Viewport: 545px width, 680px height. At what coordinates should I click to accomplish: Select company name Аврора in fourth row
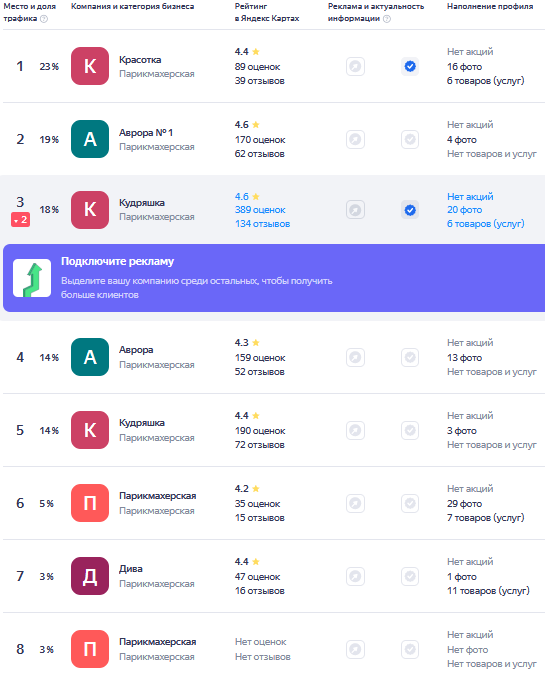[136, 350]
